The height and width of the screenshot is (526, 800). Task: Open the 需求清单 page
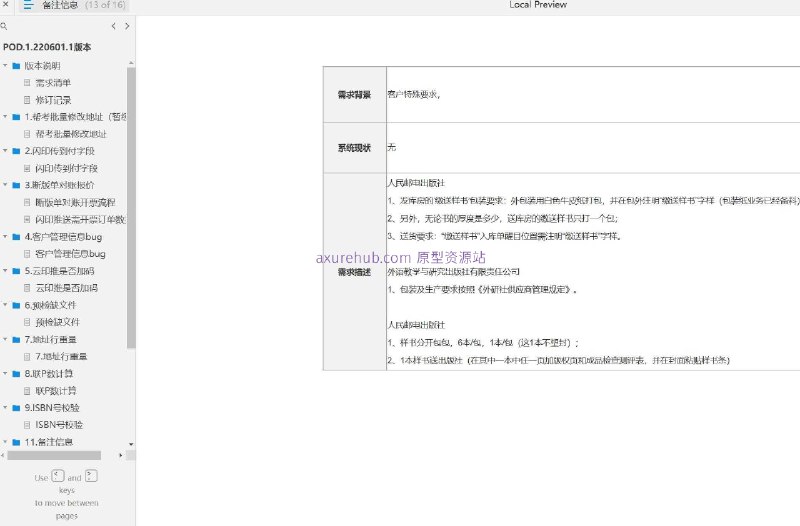click(x=53, y=83)
